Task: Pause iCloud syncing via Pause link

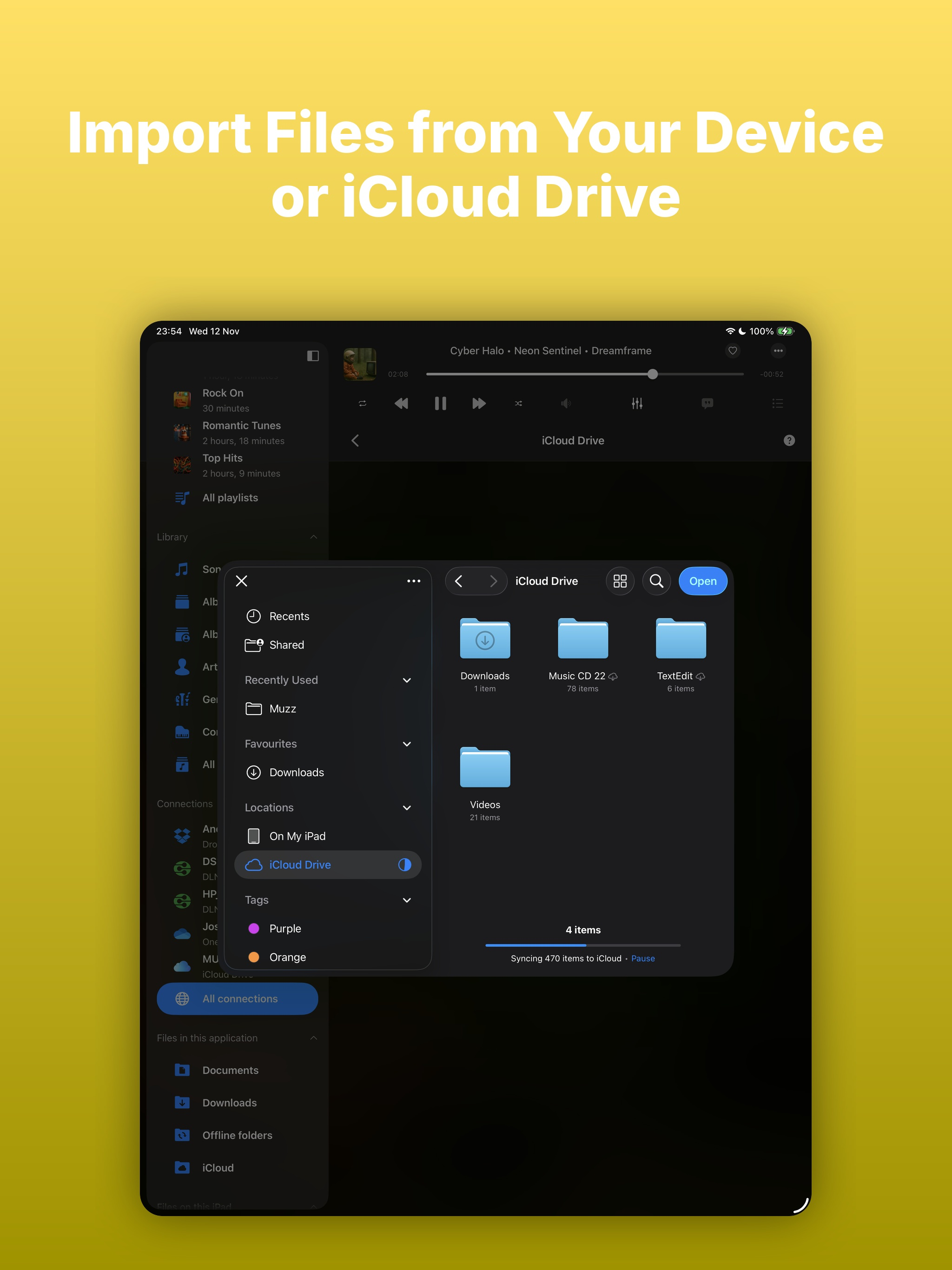Action: [x=642, y=958]
